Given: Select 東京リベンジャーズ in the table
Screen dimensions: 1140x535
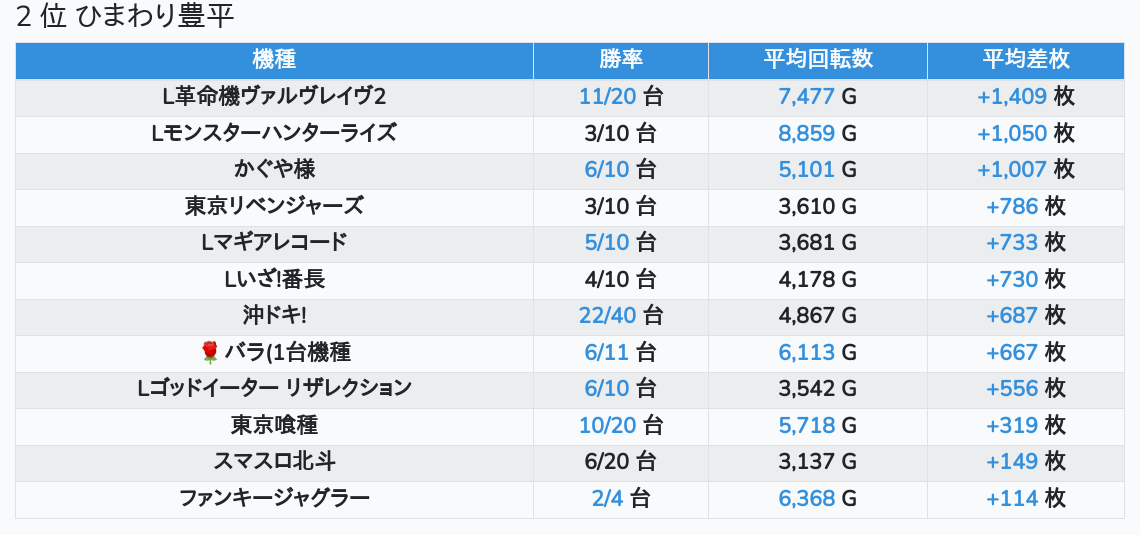Looking at the screenshot, I should (274, 206).
